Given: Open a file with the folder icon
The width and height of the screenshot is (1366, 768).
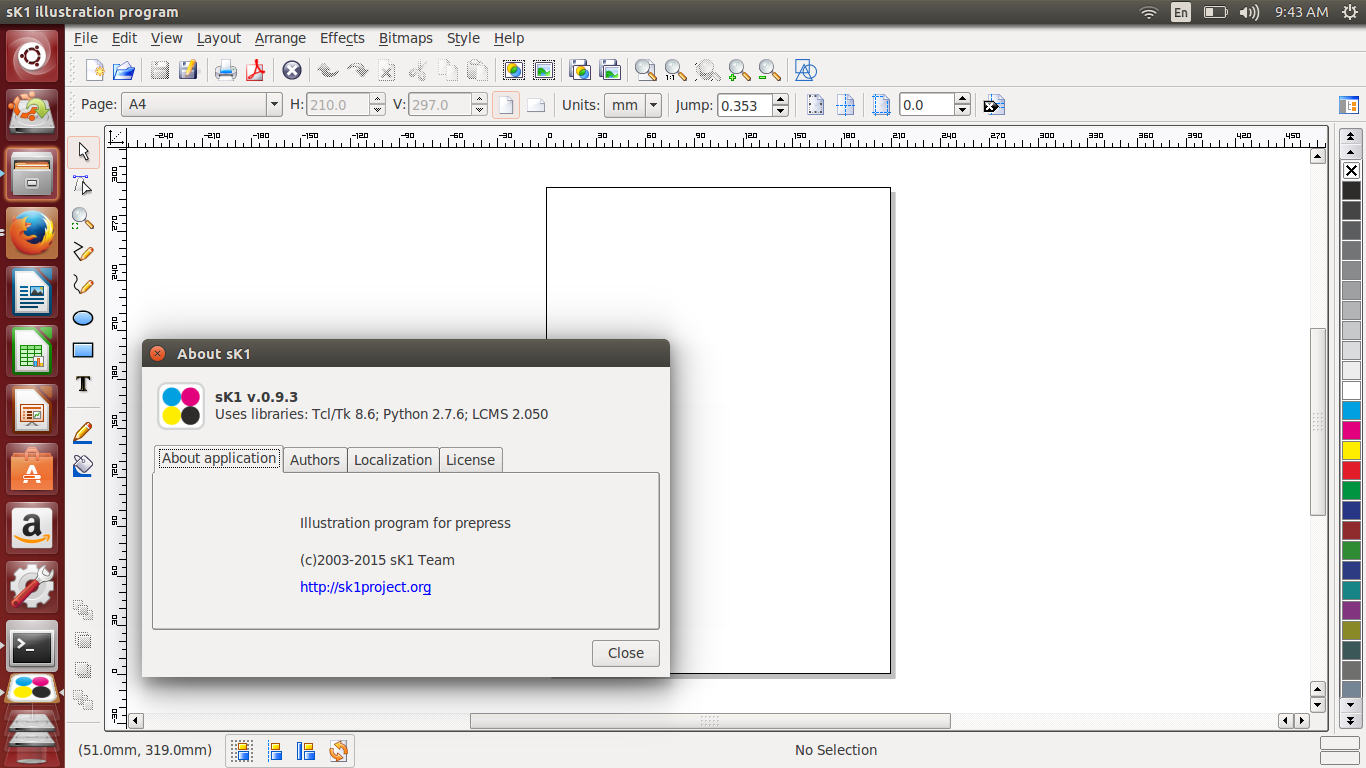Looking at the screenshot, I should point(124,70).
